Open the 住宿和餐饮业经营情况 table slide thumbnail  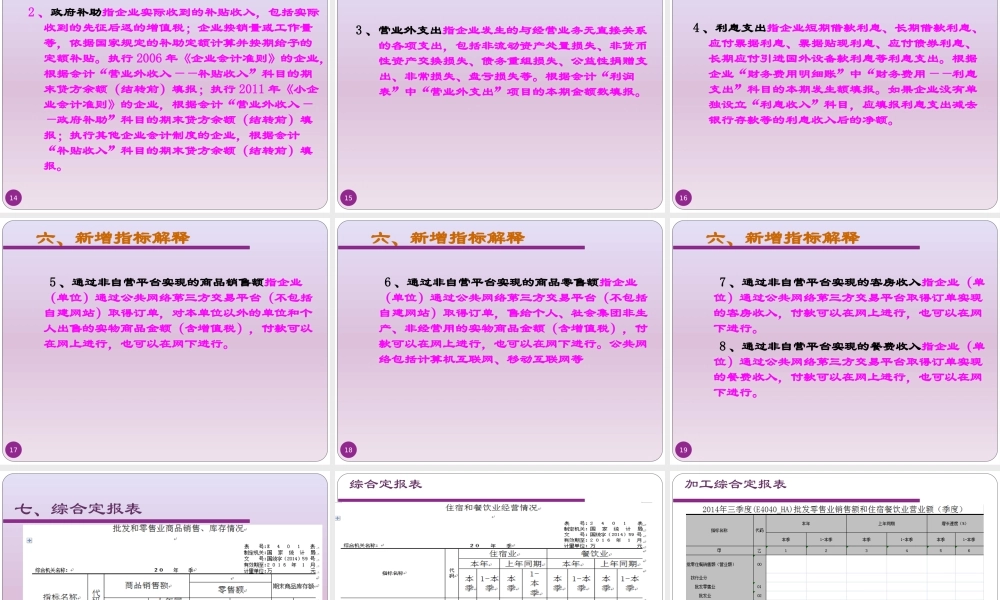[x=500, y=537]
